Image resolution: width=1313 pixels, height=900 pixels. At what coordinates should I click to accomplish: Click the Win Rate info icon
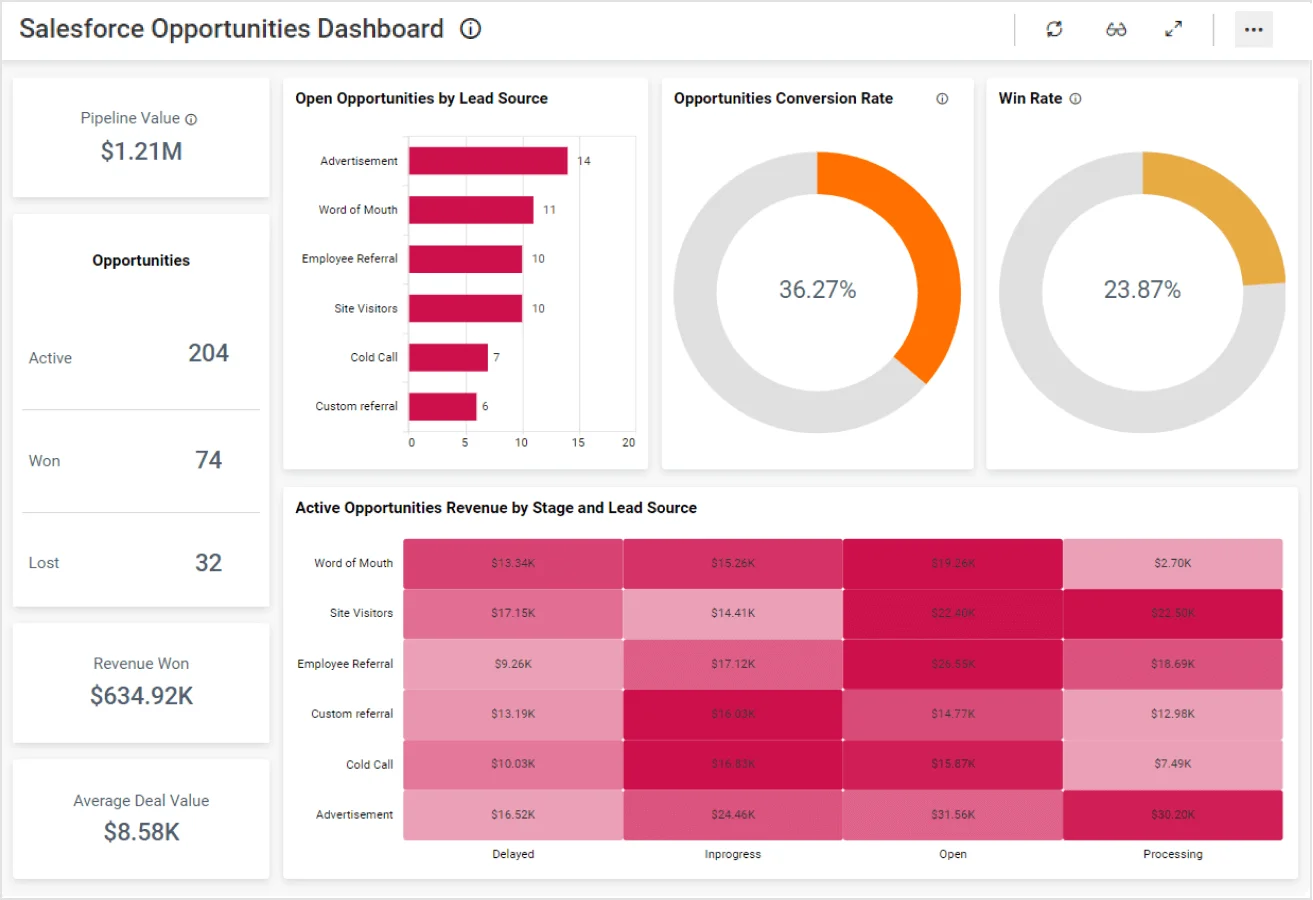coord(1076,99)
